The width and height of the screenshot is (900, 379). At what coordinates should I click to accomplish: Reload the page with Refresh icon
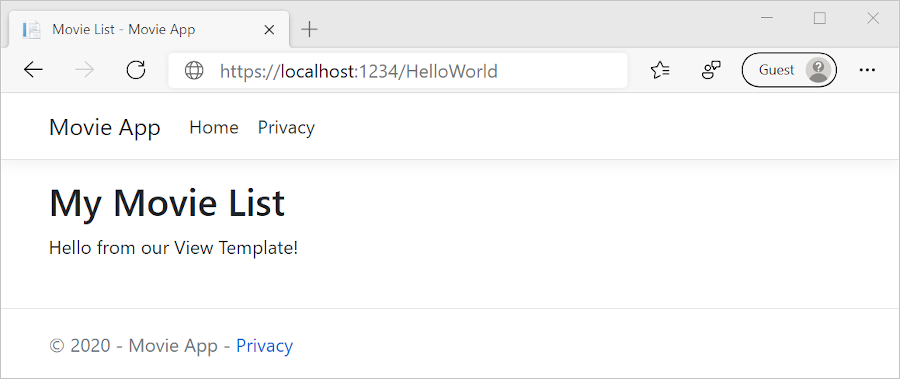(136, 71)
